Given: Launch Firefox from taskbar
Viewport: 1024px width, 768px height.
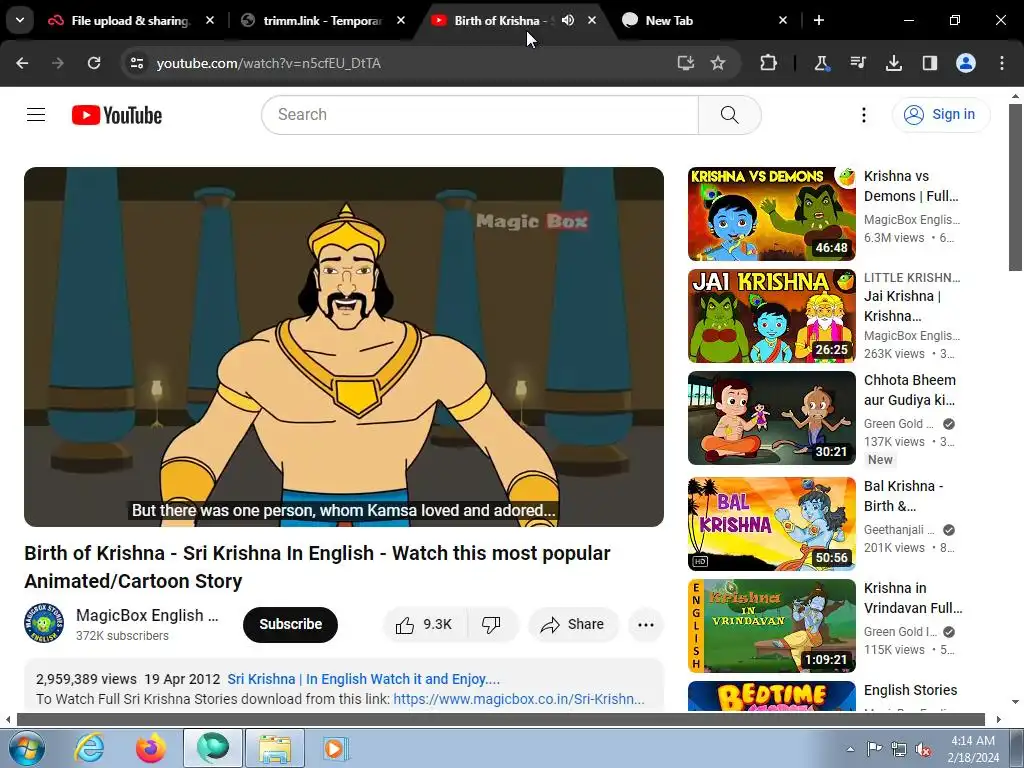Looking at the screenshot, I should (150, 748).
